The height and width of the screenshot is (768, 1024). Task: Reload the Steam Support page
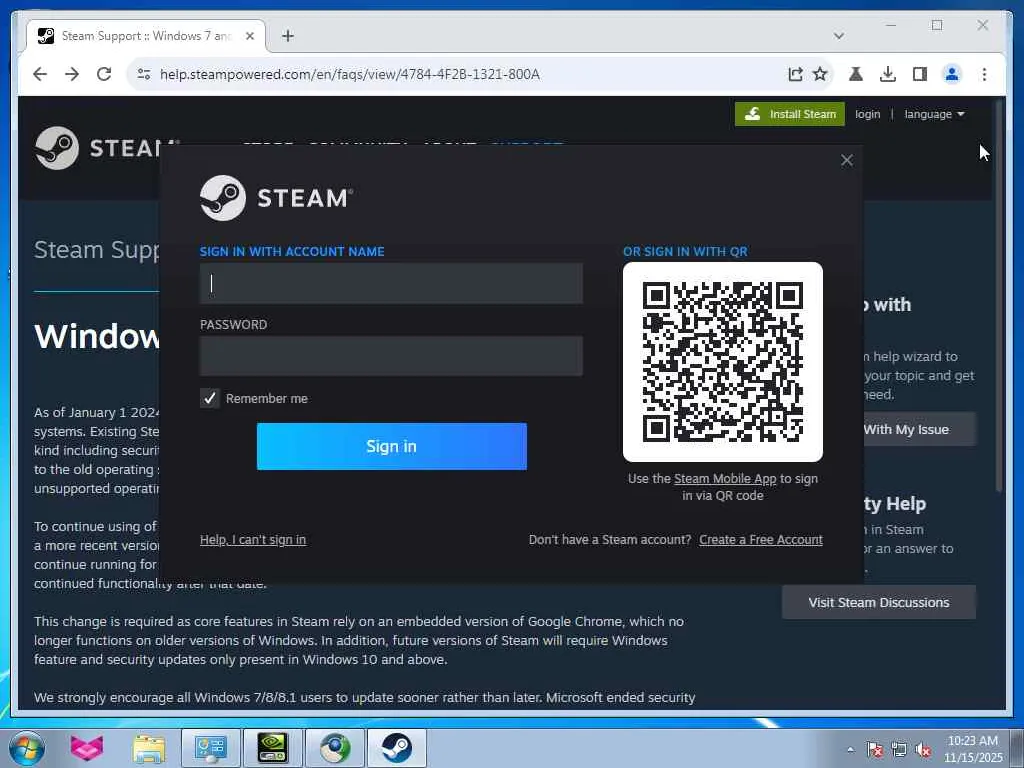point(104,74)
